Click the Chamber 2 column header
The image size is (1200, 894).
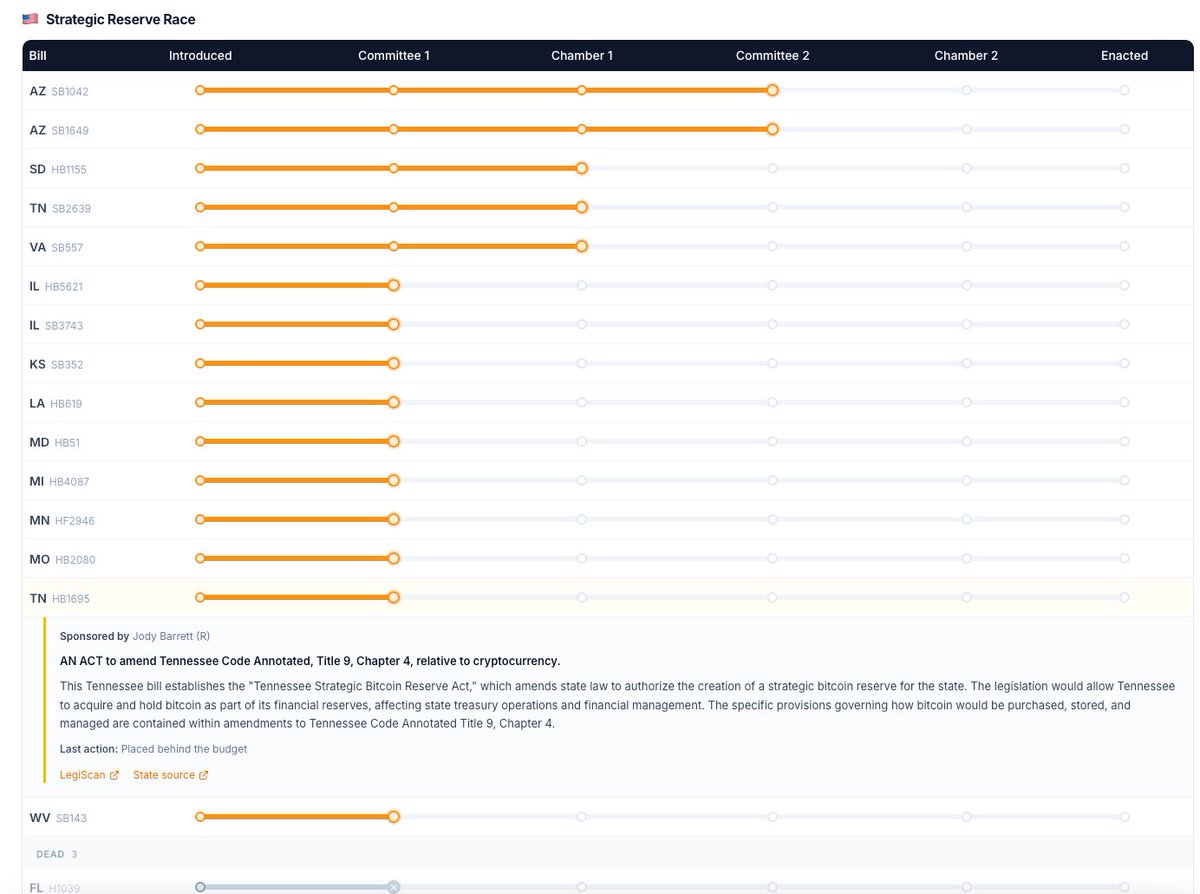966,56
